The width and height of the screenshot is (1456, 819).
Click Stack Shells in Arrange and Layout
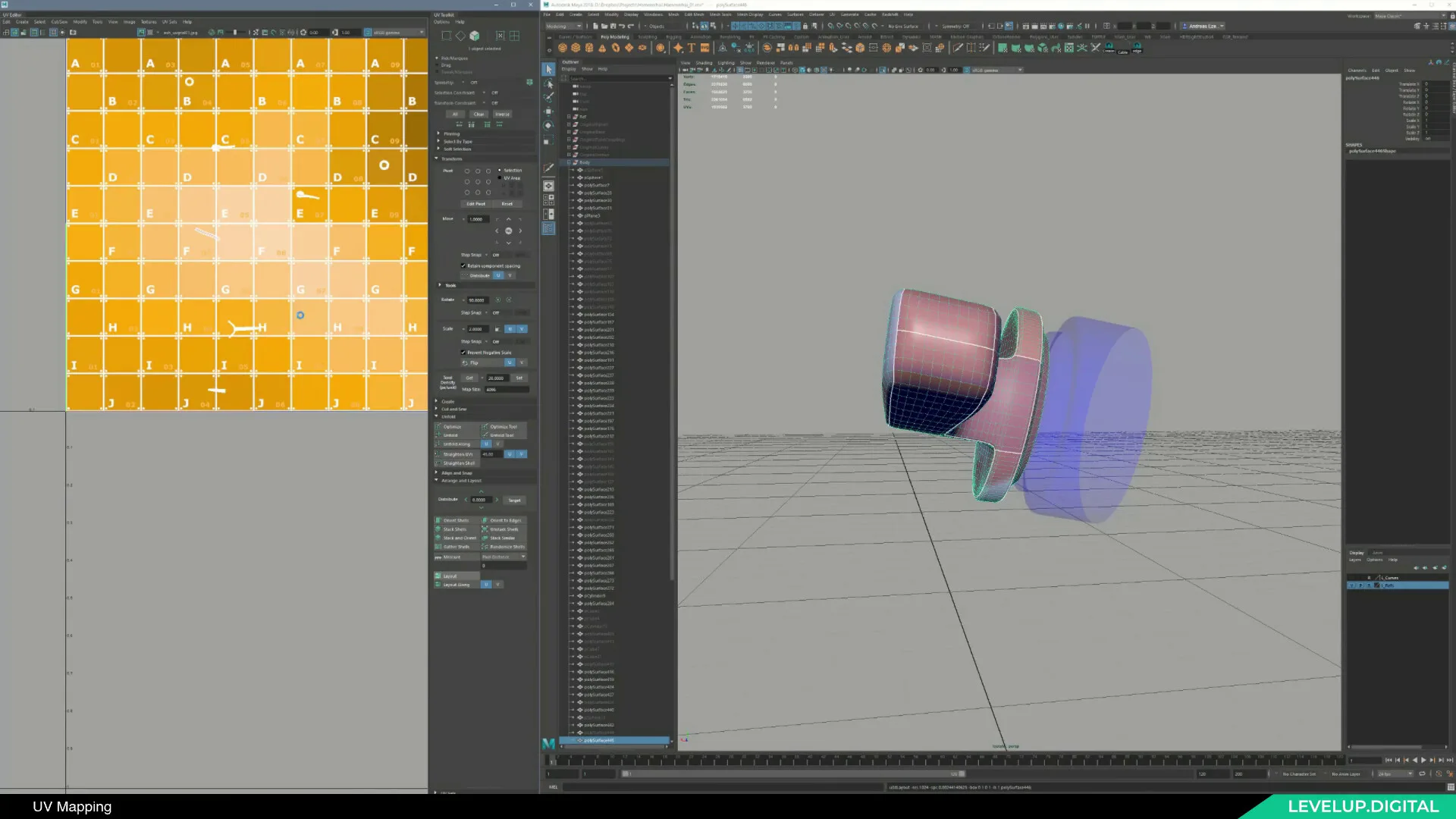455,529
